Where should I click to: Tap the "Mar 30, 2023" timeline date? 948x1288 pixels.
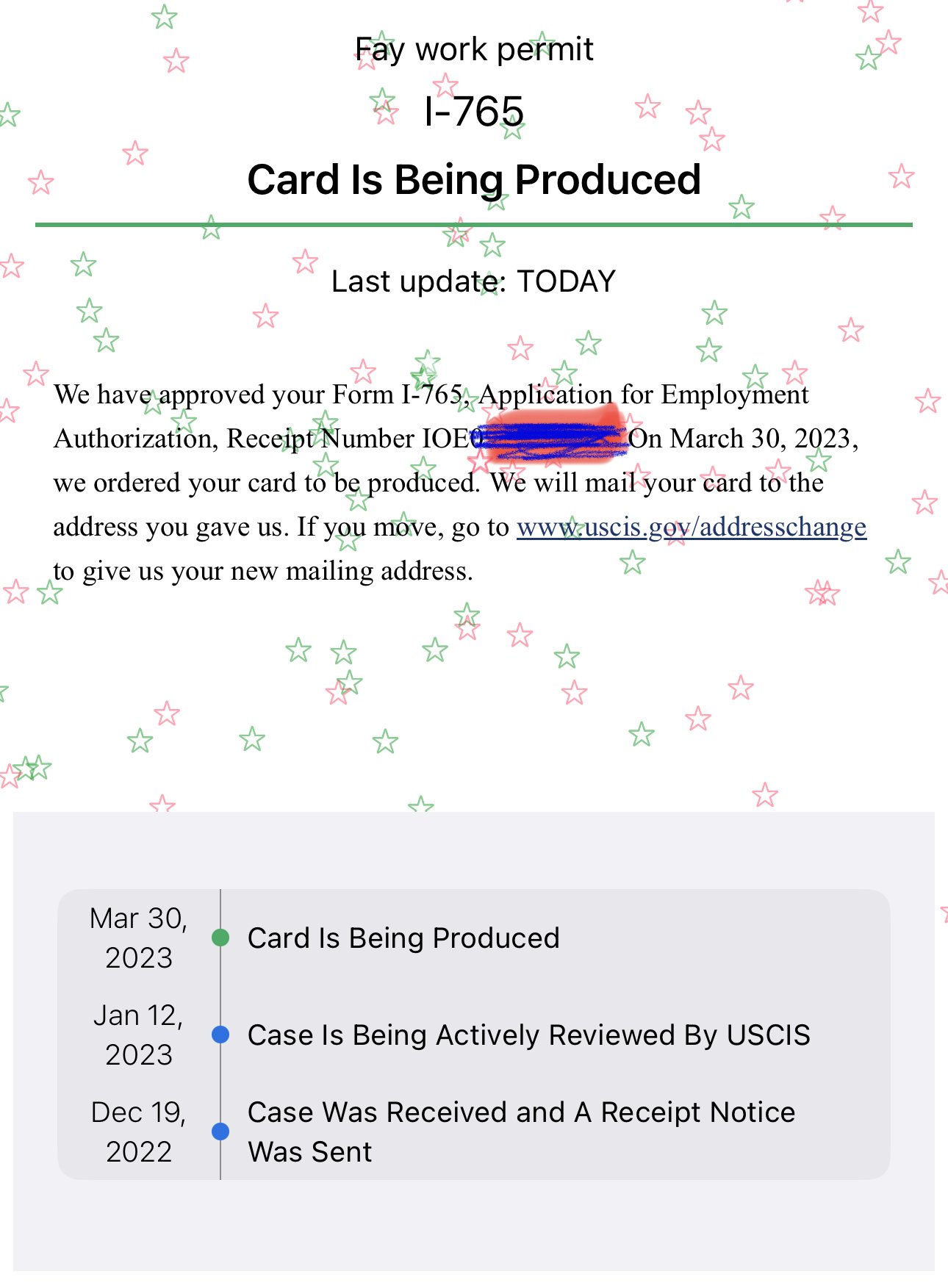click(x=139, y=938)
